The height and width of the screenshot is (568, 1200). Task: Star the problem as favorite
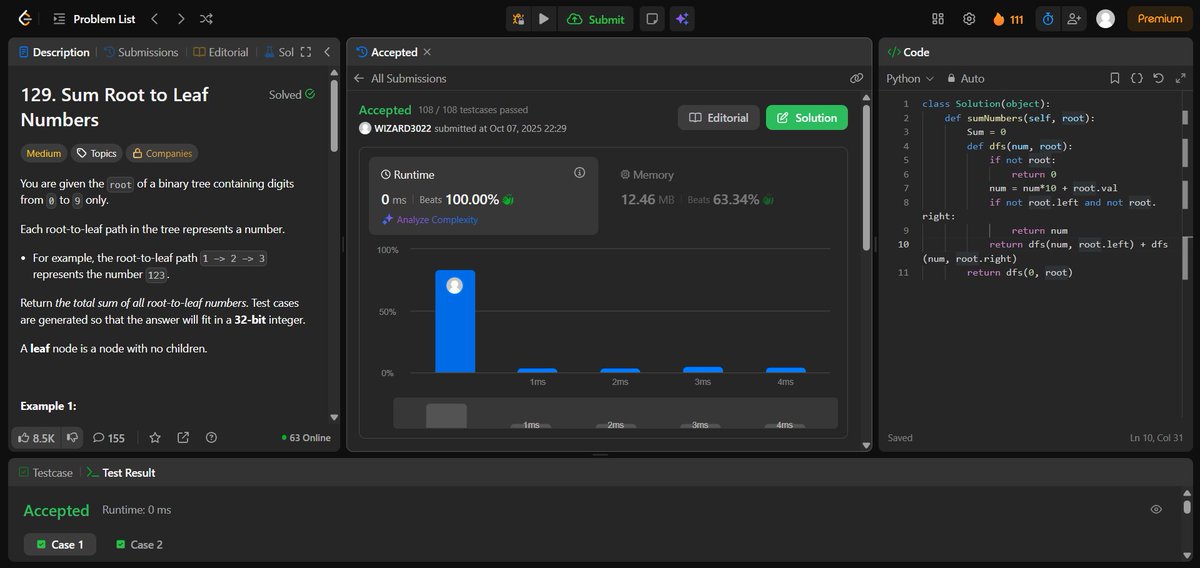click(155, 437)
